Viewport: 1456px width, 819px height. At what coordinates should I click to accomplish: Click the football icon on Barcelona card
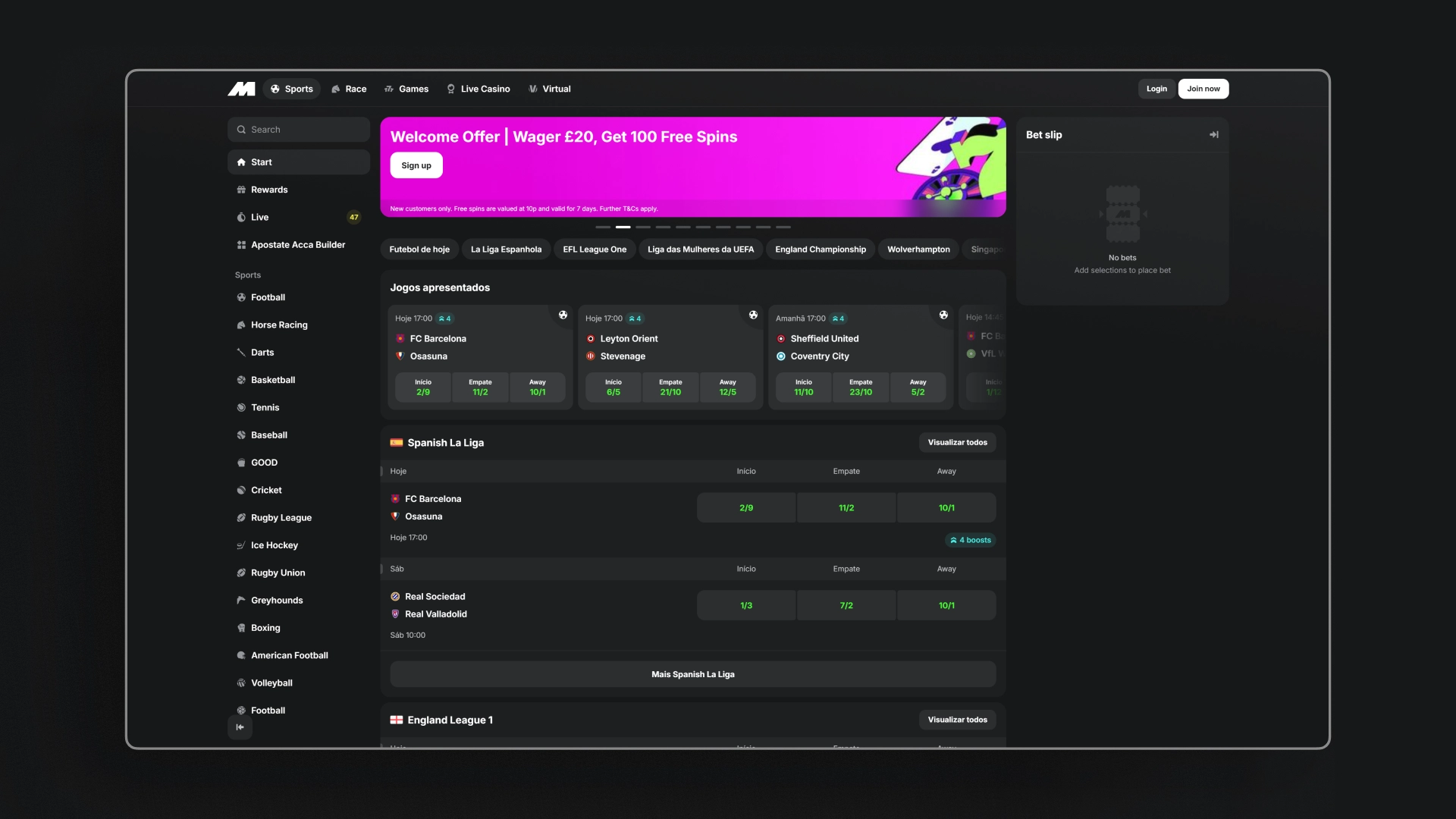pos(563,315)
